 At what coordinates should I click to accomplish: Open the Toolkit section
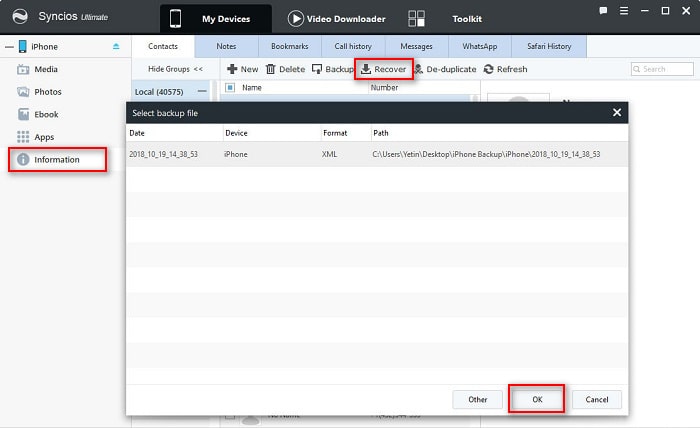click(467, 19)
